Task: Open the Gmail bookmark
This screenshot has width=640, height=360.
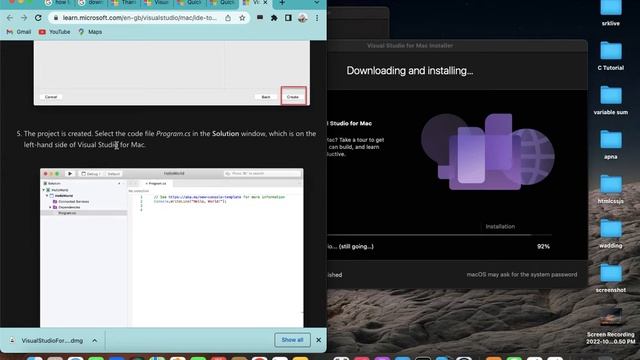Action: click(19, 32)
